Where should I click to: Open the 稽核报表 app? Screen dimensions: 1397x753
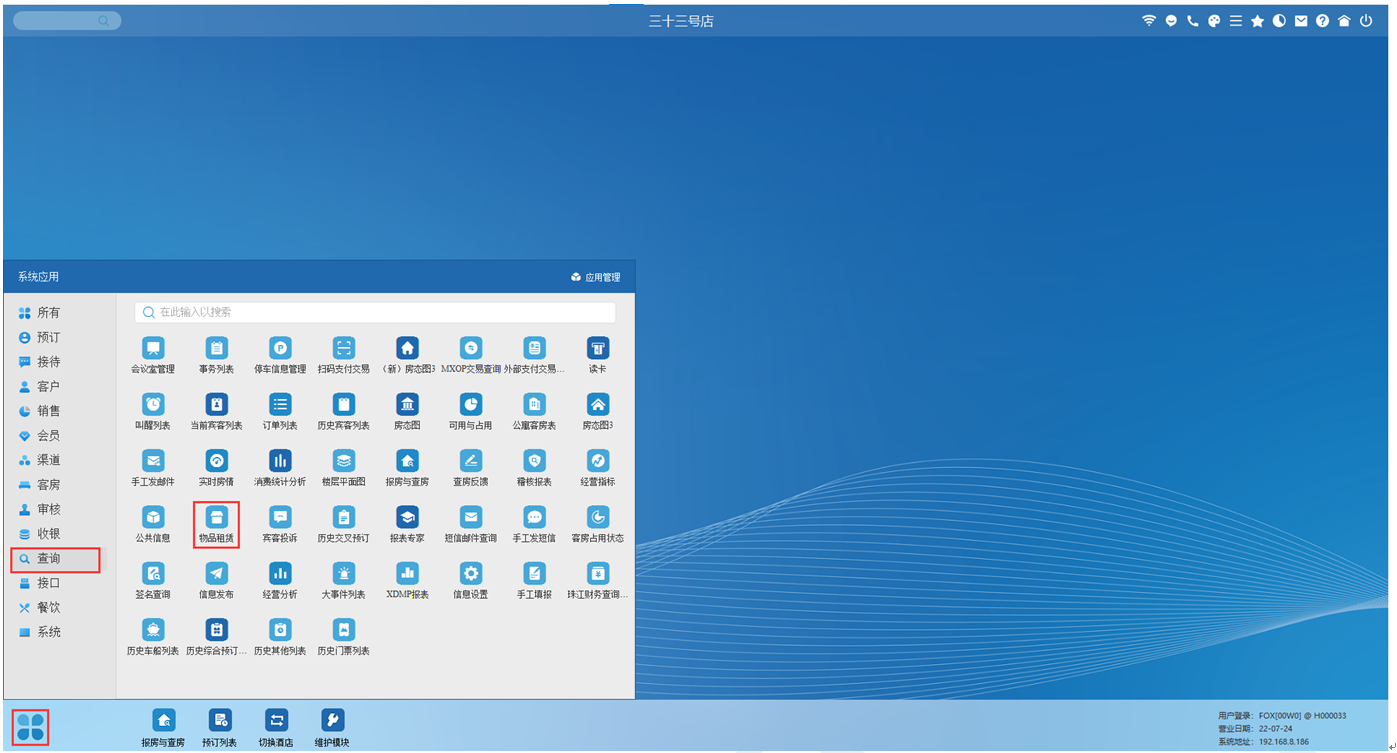tap(535, 461)
